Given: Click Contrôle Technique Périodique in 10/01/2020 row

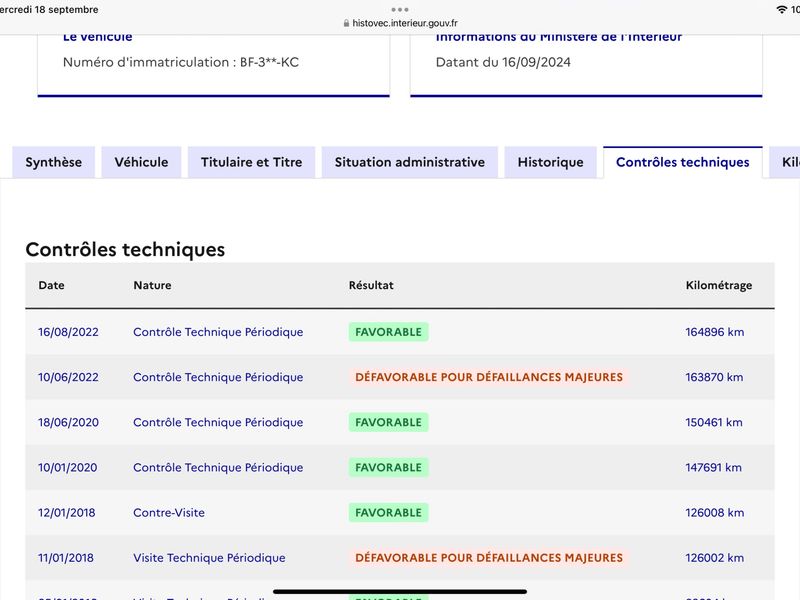Looking at the screenshot, I should click(x=218, y=467).
